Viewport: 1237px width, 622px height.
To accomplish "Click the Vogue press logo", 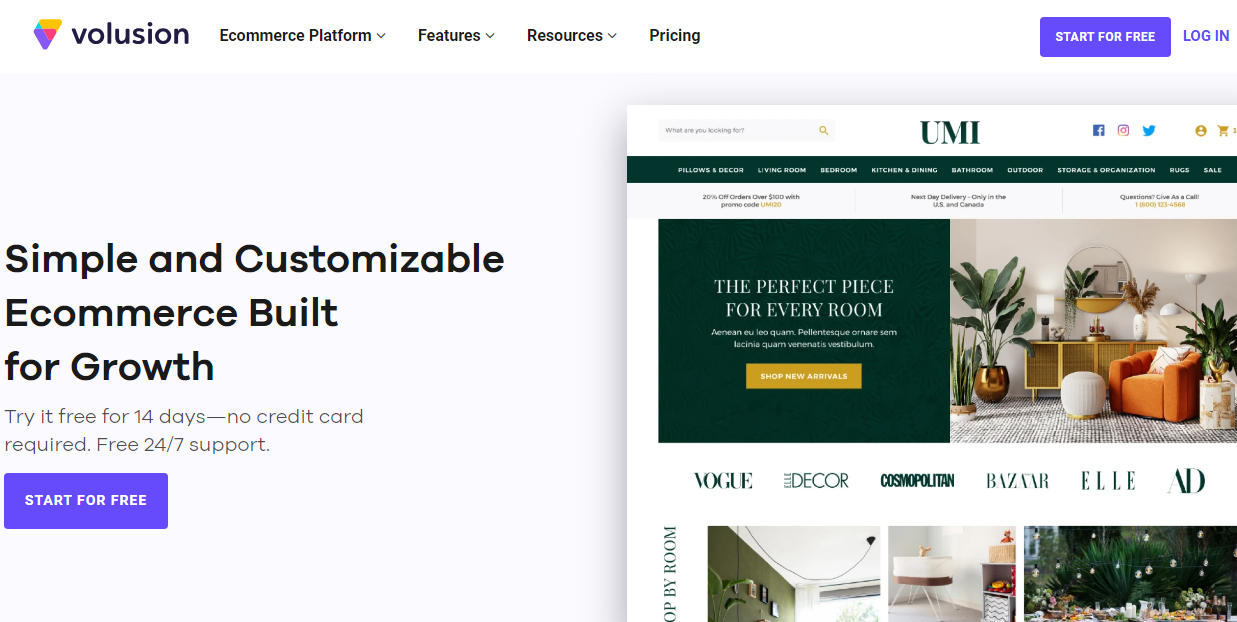I will tap(723, 480).
